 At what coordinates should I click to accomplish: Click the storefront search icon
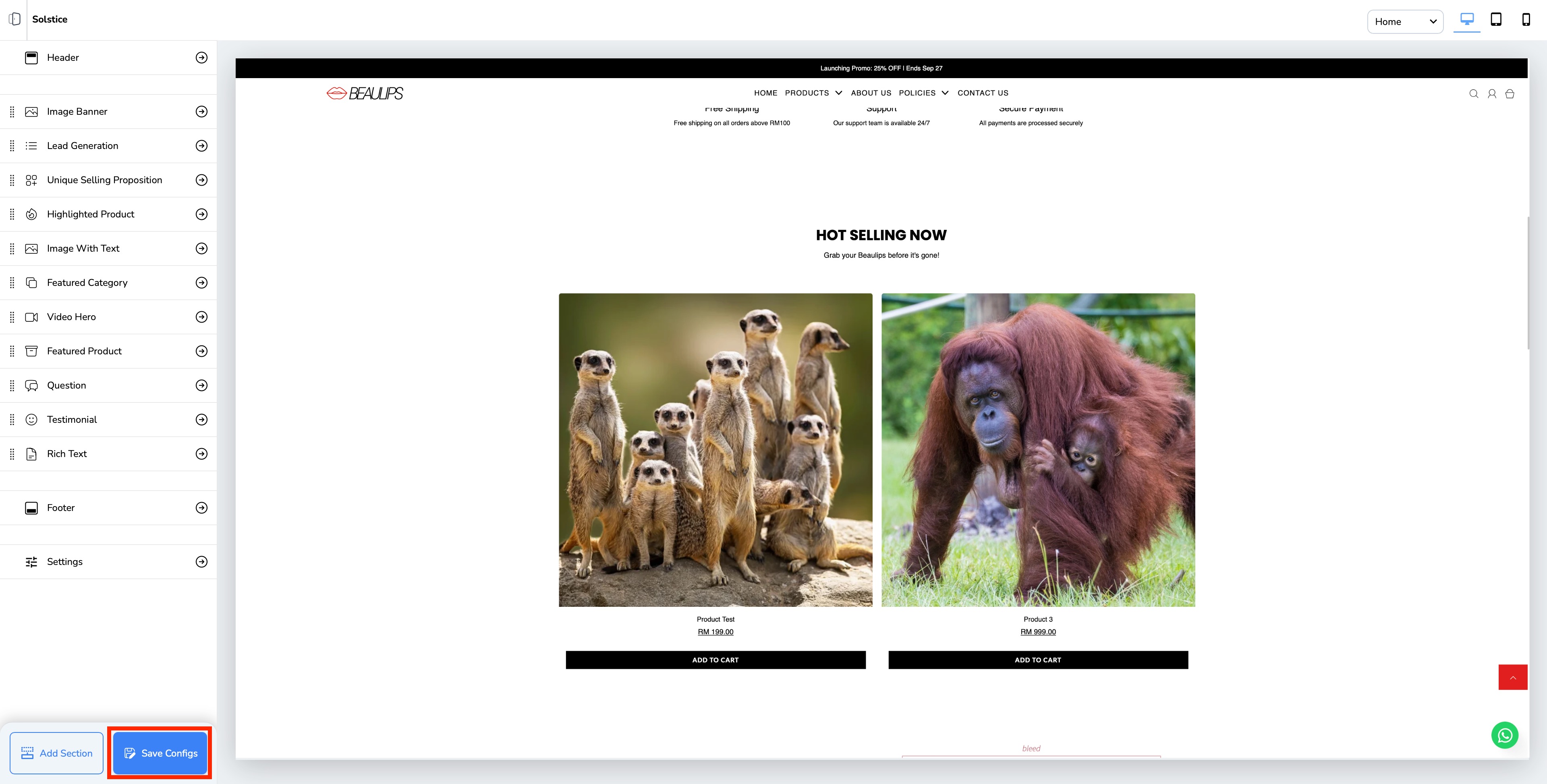point(1473,94)
